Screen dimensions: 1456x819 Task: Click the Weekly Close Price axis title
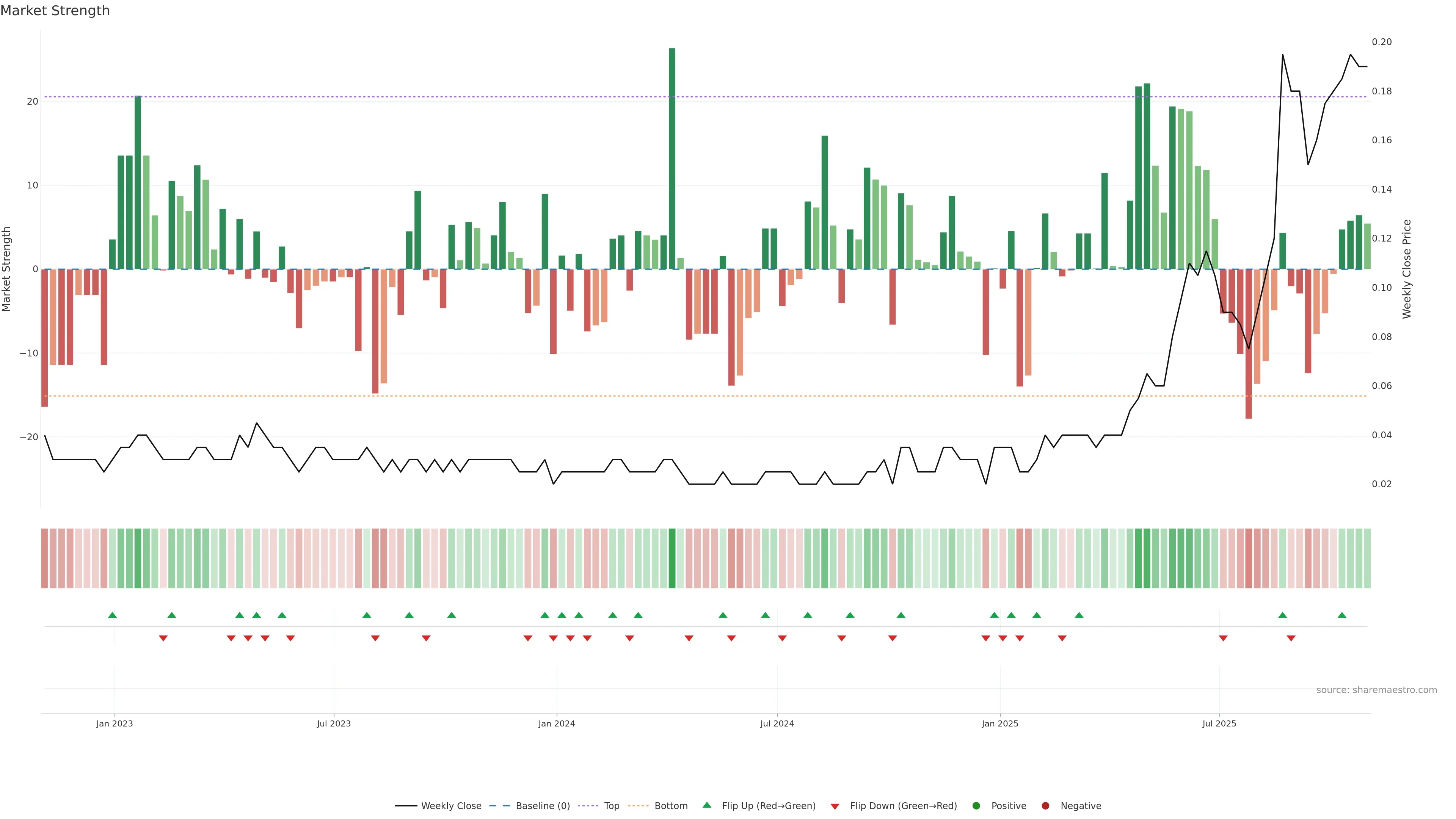1407,269
